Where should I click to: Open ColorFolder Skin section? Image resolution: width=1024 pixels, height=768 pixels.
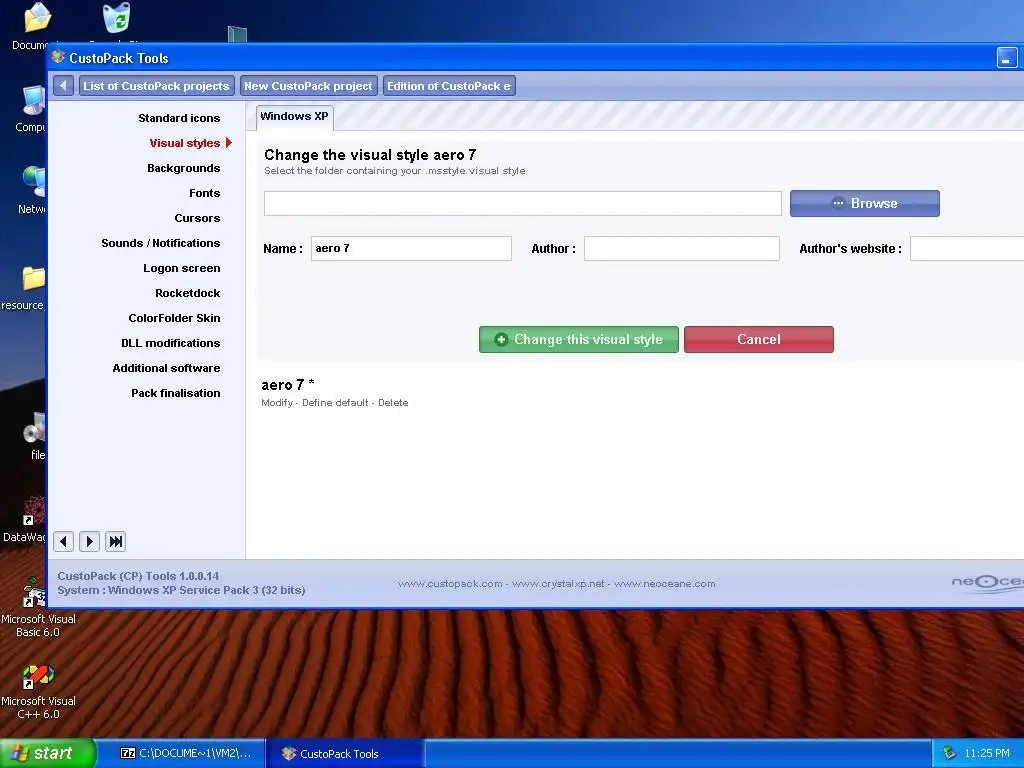point(174,318)
